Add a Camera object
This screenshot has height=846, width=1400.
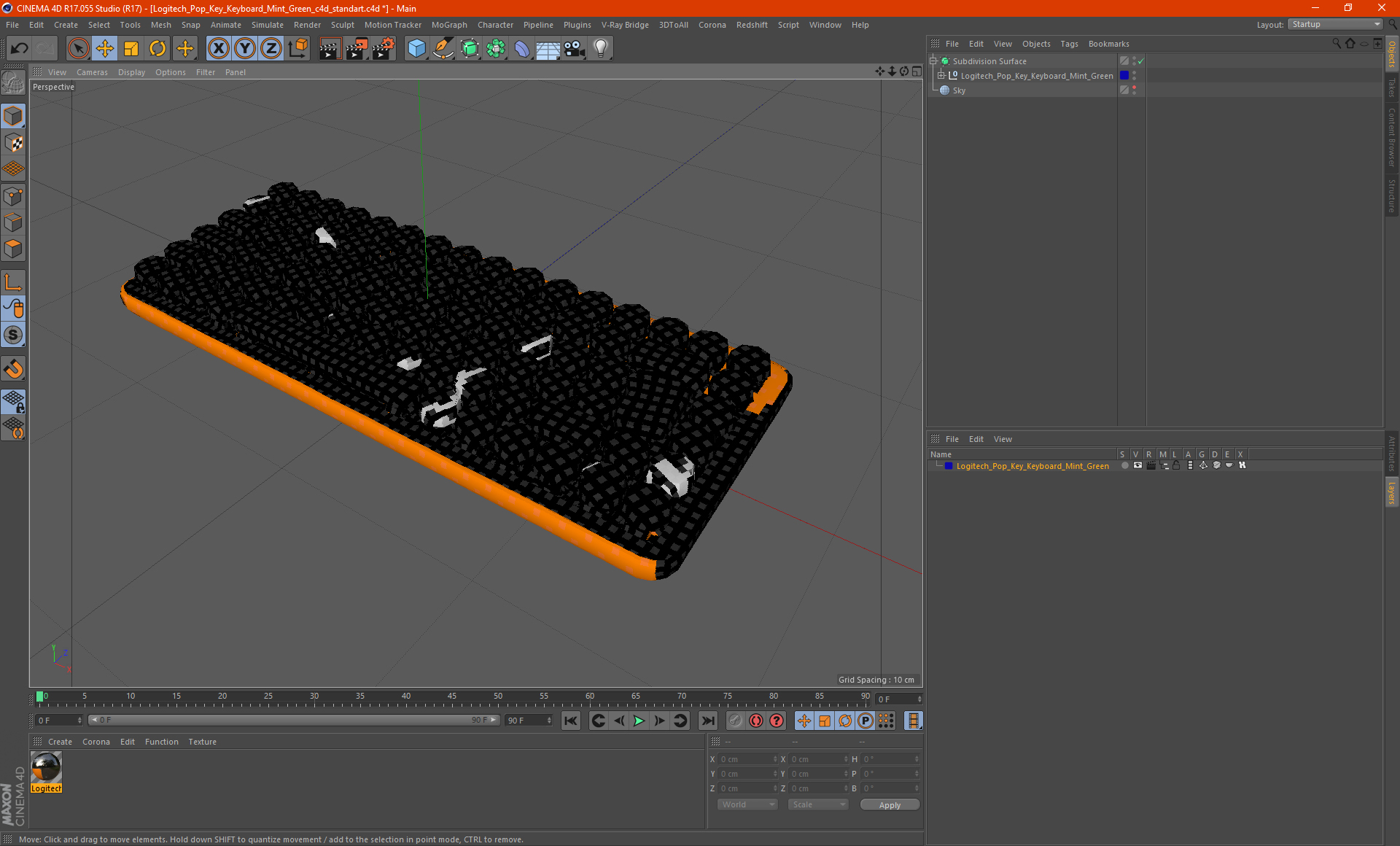coord(574,49)
